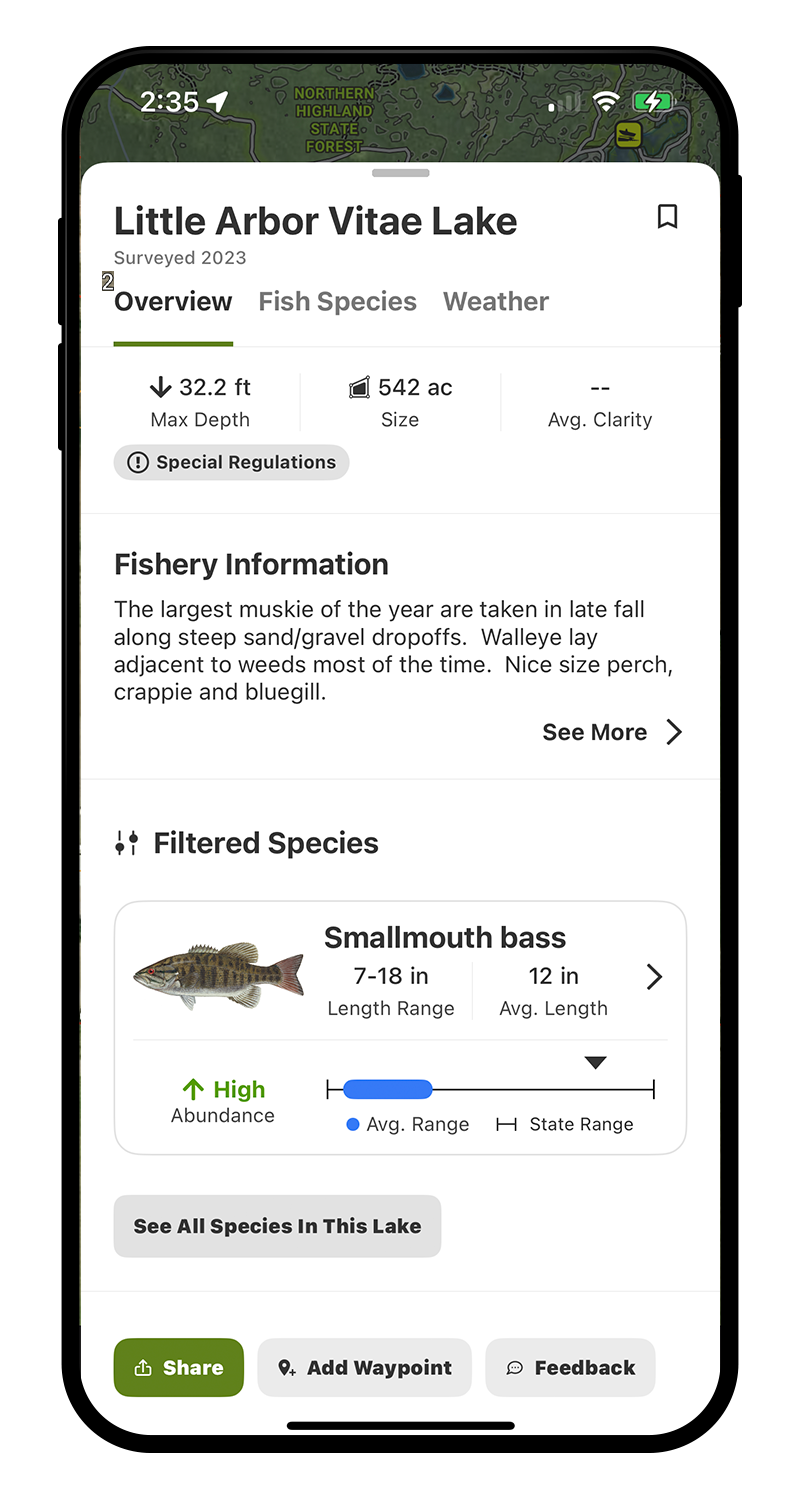
Task: Switch to the Weather tab
Action: tap(496, 302)
